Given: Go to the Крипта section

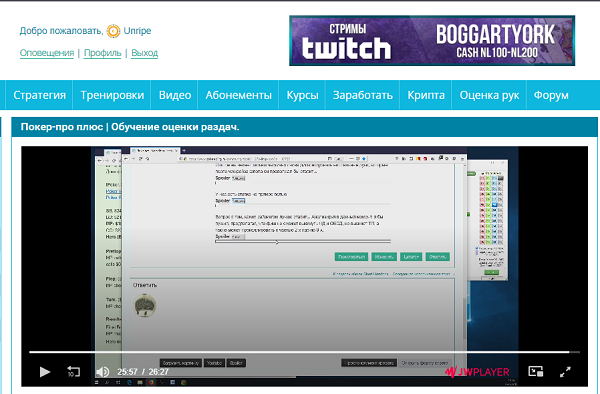Looking at the screenshot, I should pyautogui.click(x=426, y=95).
